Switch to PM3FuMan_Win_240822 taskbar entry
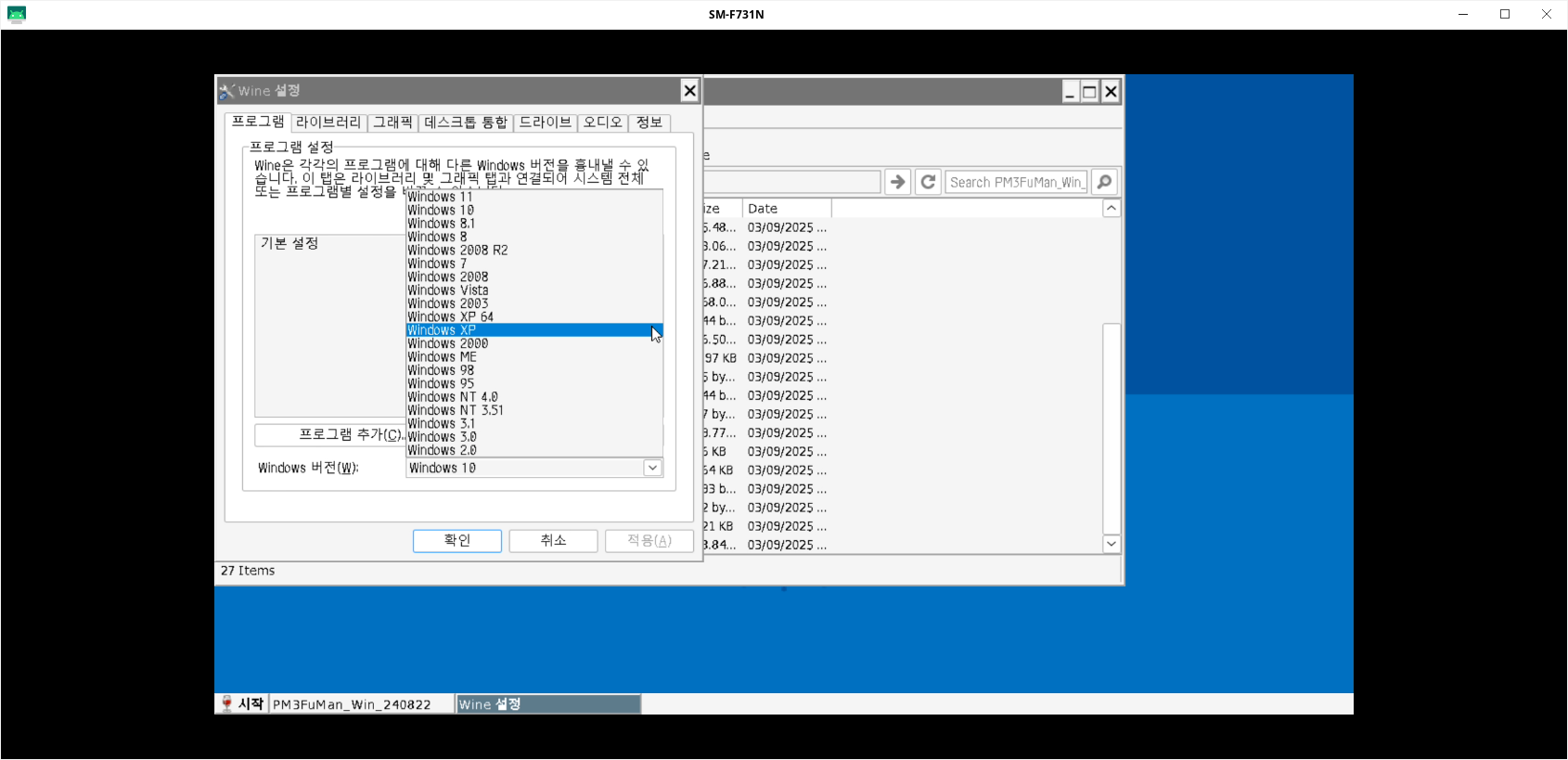 362,704
